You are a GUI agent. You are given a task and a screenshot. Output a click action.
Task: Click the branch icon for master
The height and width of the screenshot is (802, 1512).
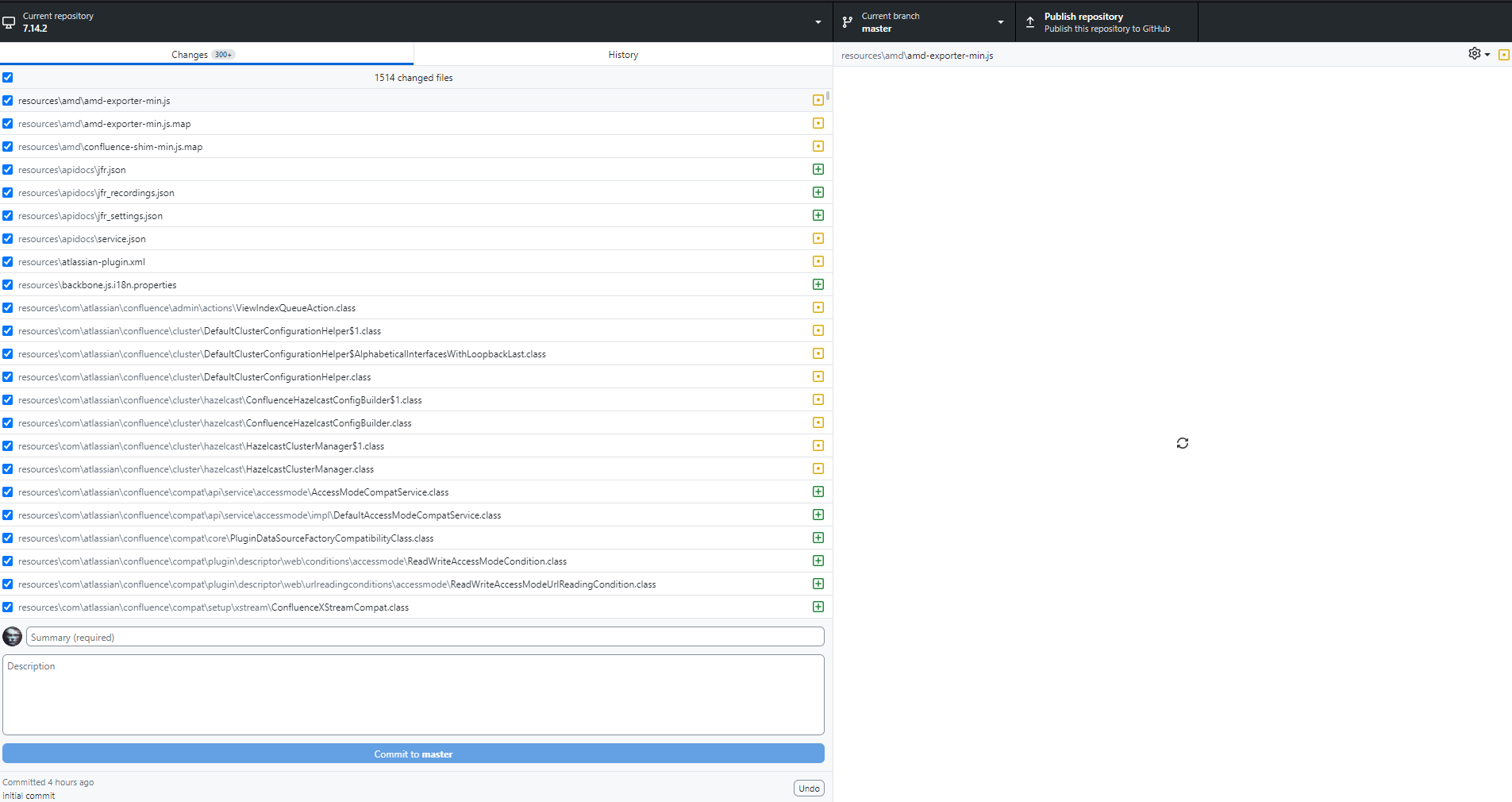point(847,22)
